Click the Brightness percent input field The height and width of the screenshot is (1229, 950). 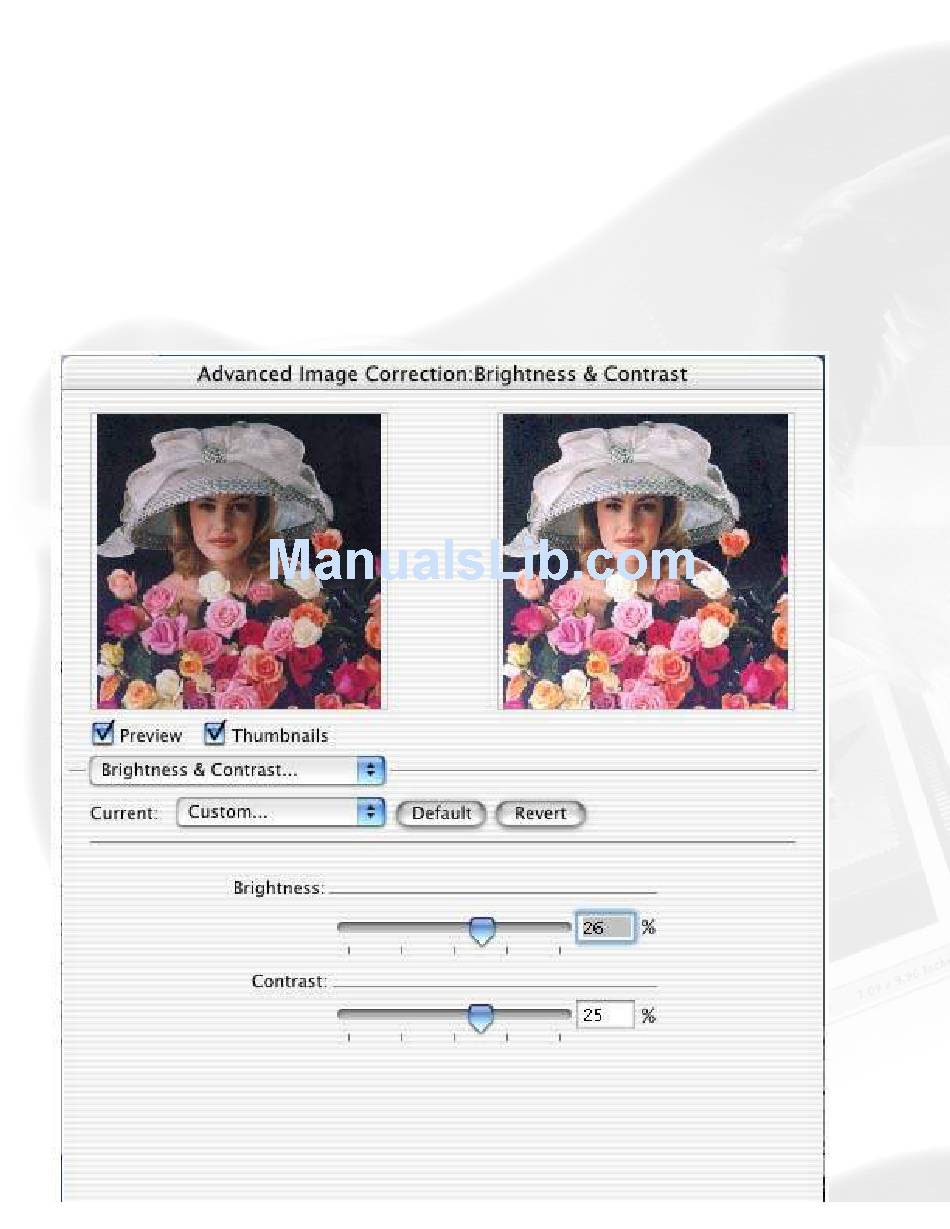605,928
